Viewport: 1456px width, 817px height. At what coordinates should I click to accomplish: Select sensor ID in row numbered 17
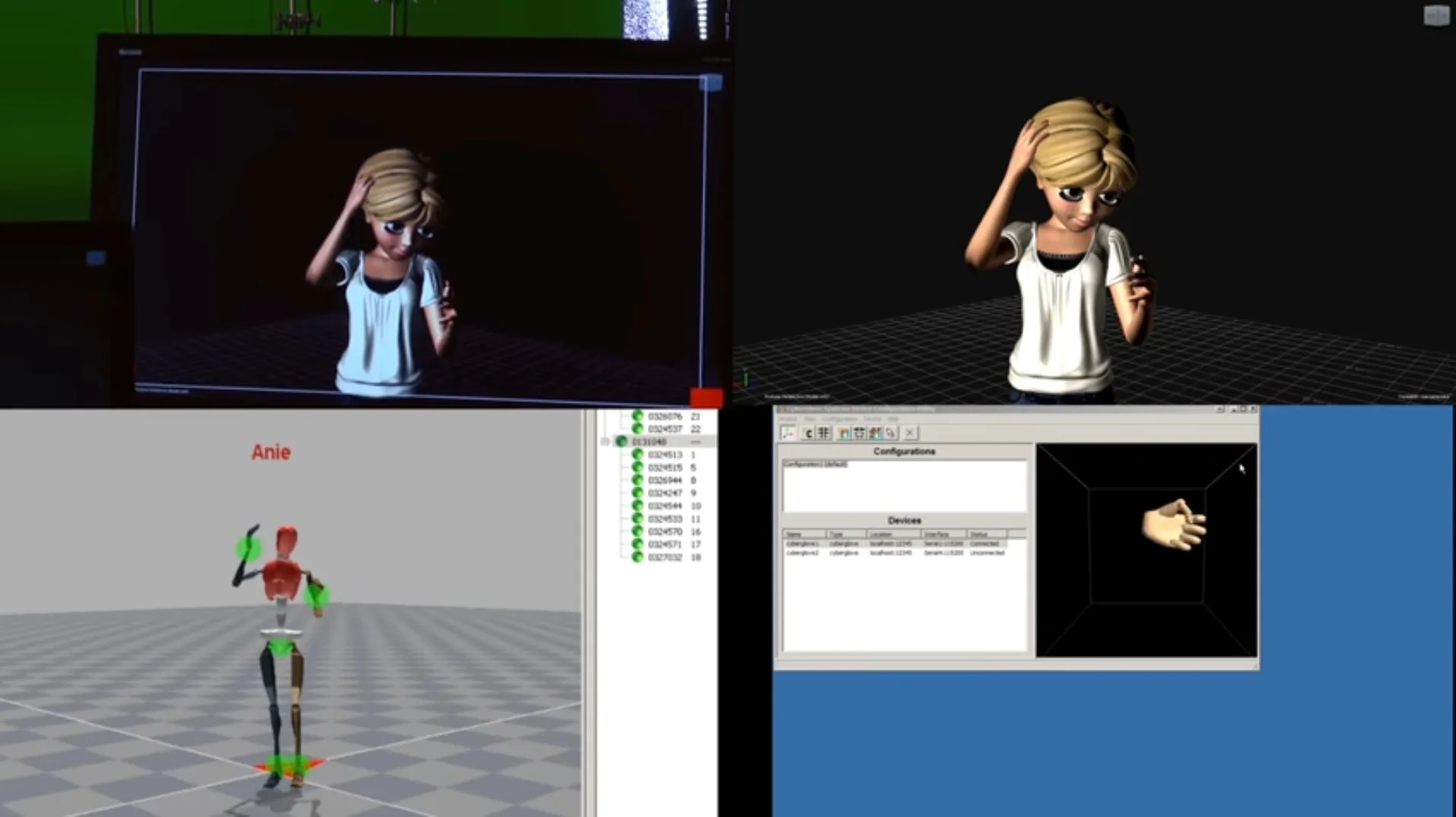(665, 545)
